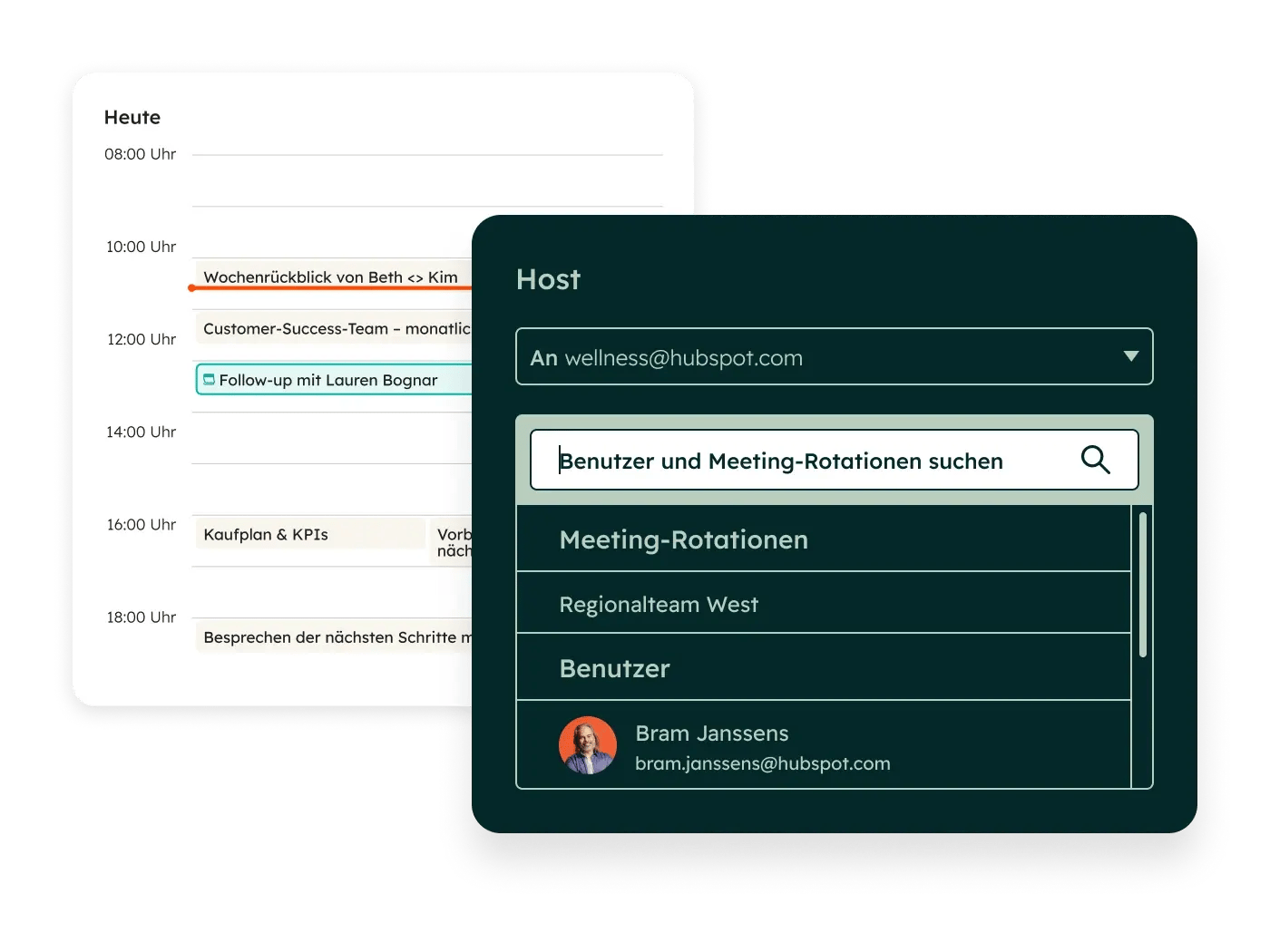Screen dimensions: 1270x952
Task: Click the email bram.janssens@hubspot.com
Action: [x=763, y=763]
